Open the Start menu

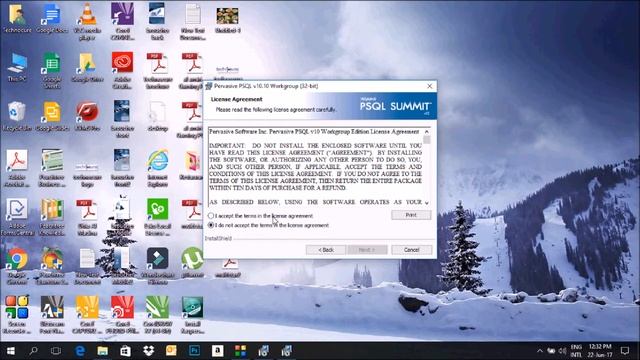pyautogui.click(x=11, y=351)
